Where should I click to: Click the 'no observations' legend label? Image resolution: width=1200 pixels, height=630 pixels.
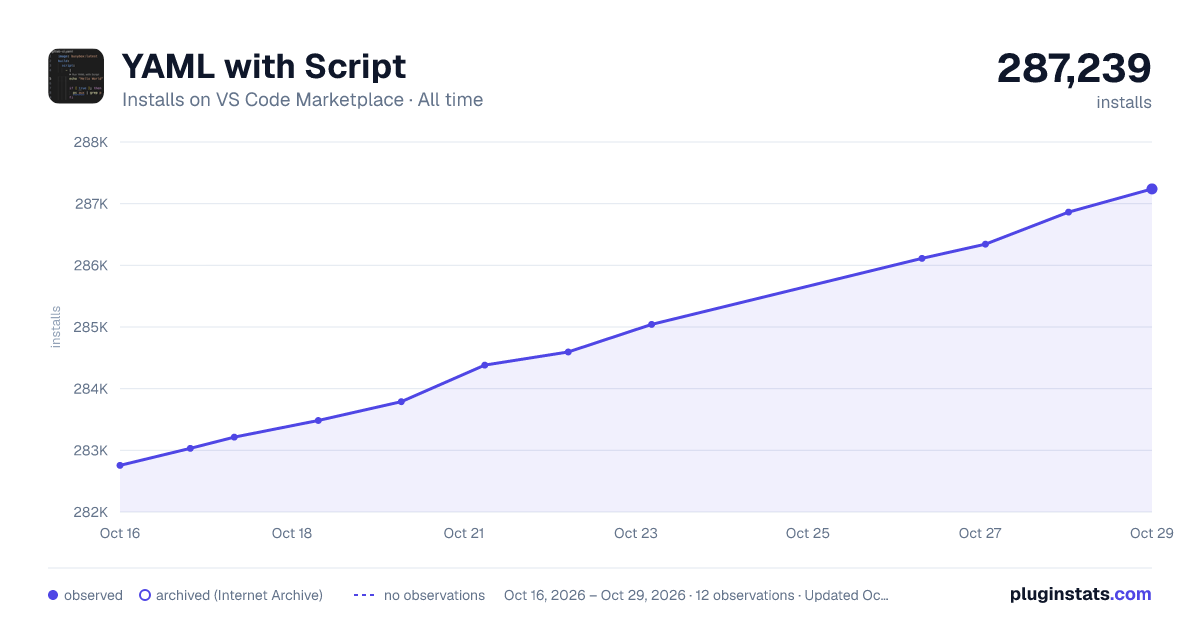coord(434,595)
